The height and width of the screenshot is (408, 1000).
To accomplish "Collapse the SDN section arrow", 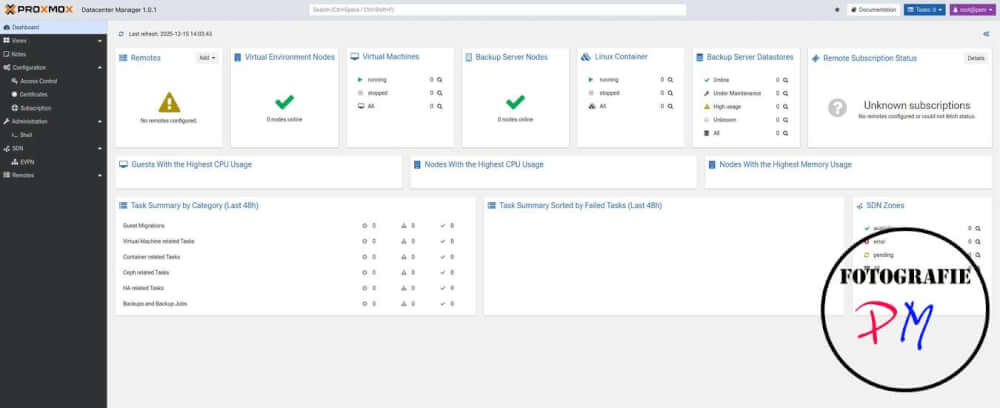I will 99,148.
